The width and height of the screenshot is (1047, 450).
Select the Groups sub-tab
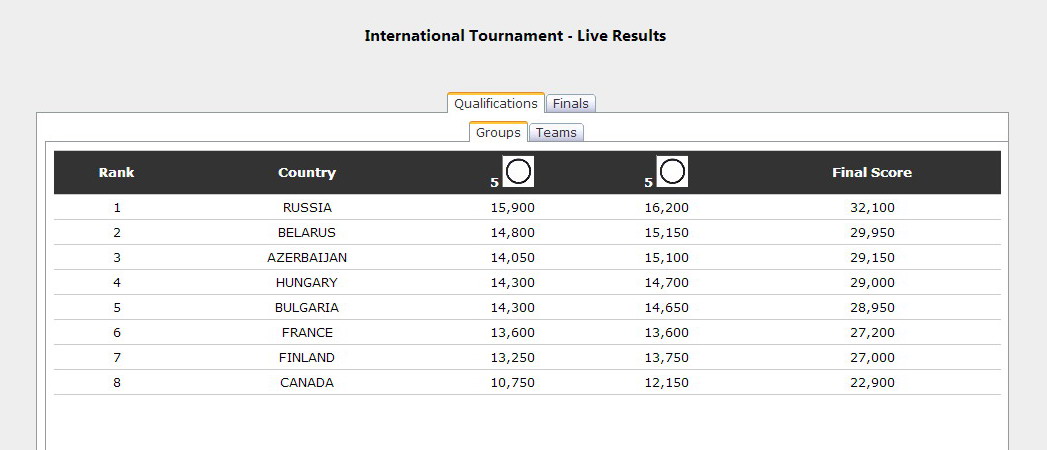(498, 132)
